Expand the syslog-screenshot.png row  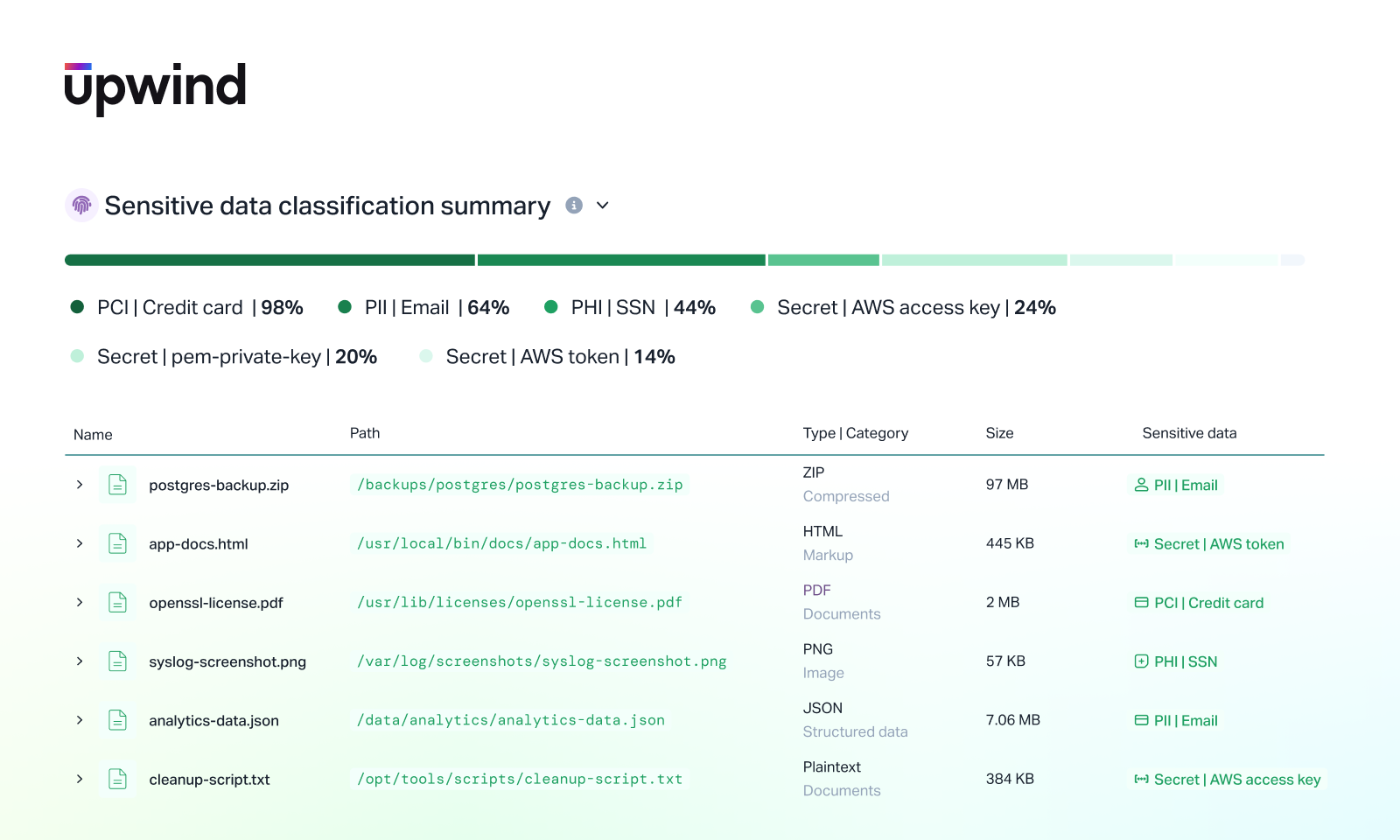[x=80, y=661]
